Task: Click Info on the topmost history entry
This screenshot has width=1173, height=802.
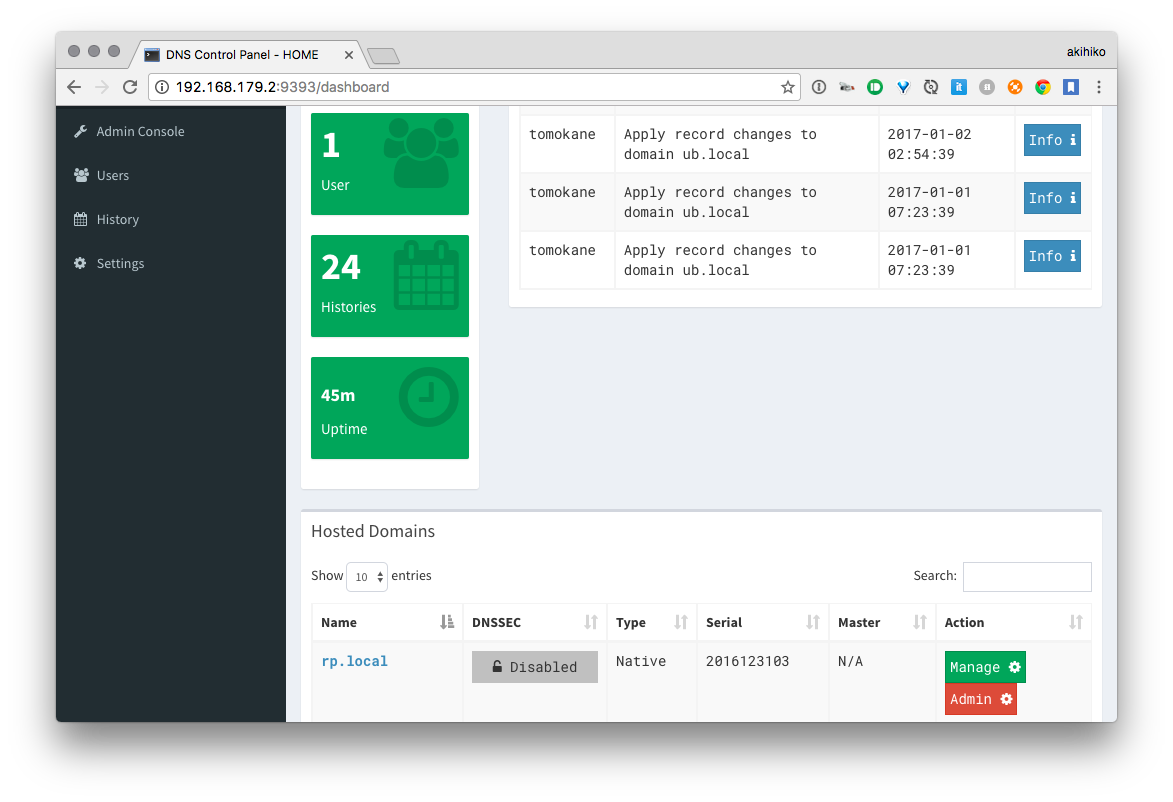Action: 1052,140
